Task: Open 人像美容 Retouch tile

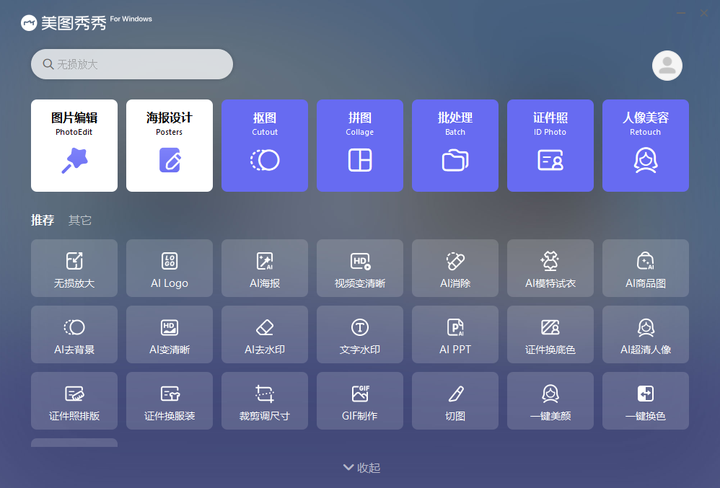Action: (x=646, y=146)
